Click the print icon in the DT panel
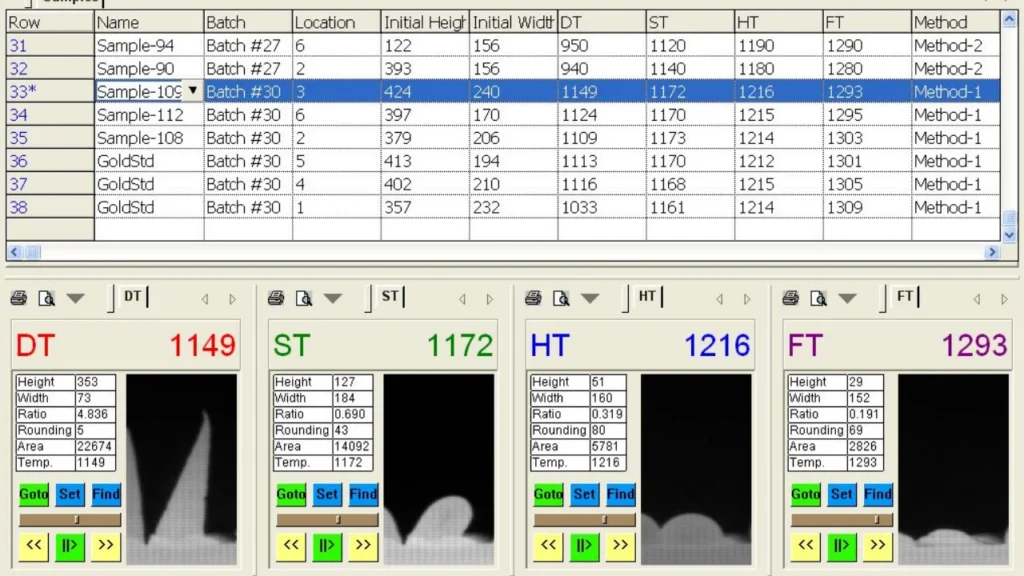1024x576 pixels. (19, 298)
